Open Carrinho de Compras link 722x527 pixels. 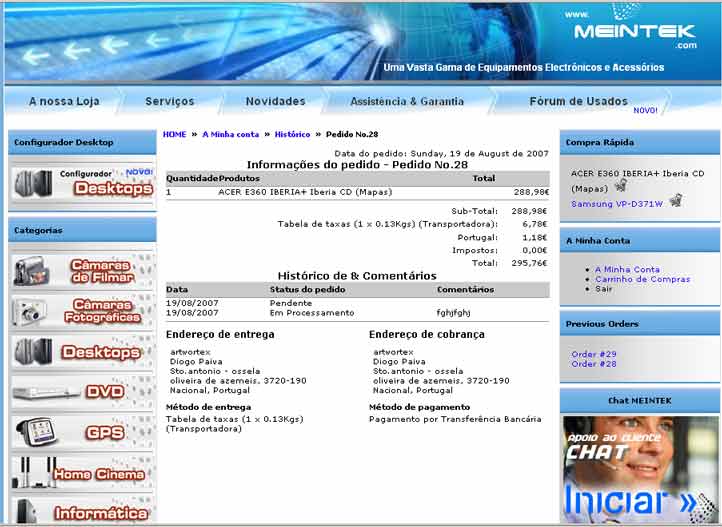(642, 279)
